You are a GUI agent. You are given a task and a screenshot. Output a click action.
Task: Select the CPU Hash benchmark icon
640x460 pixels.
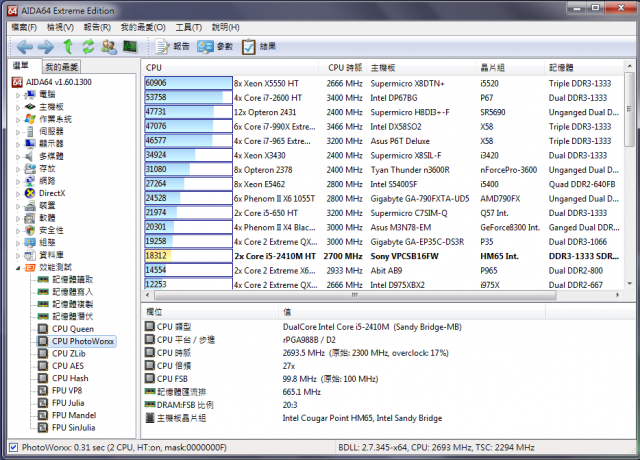pyautogui.click(x=42, y=378)
